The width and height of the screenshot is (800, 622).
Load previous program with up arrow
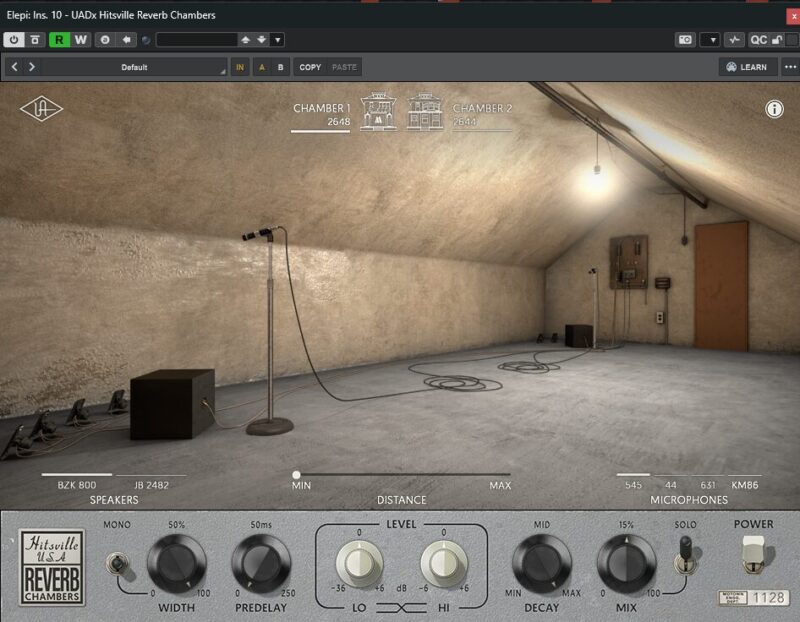pyautogui.click(x=245, y=40)
